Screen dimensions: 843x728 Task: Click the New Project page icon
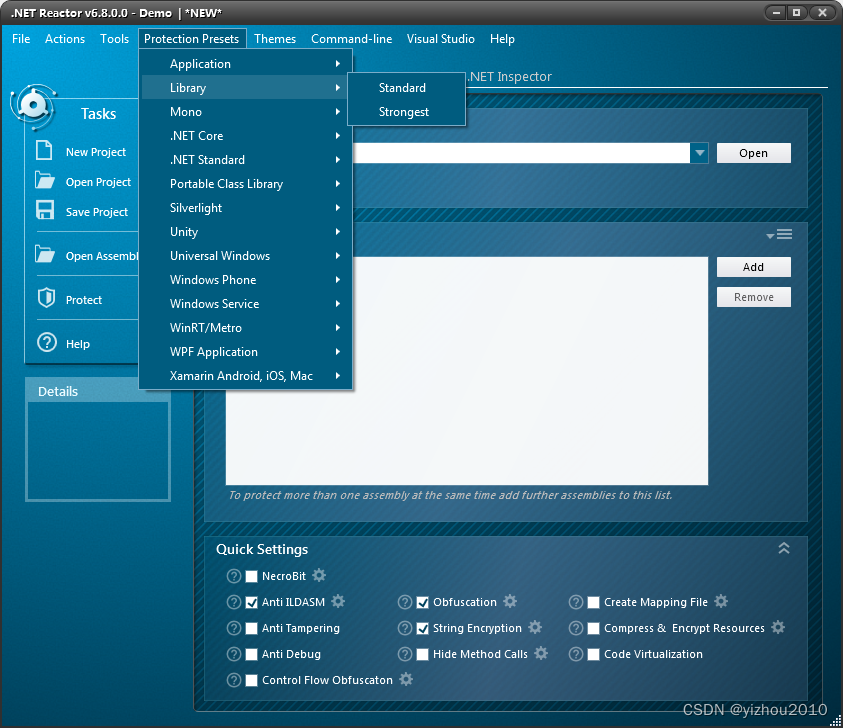[x=44, y=150]
